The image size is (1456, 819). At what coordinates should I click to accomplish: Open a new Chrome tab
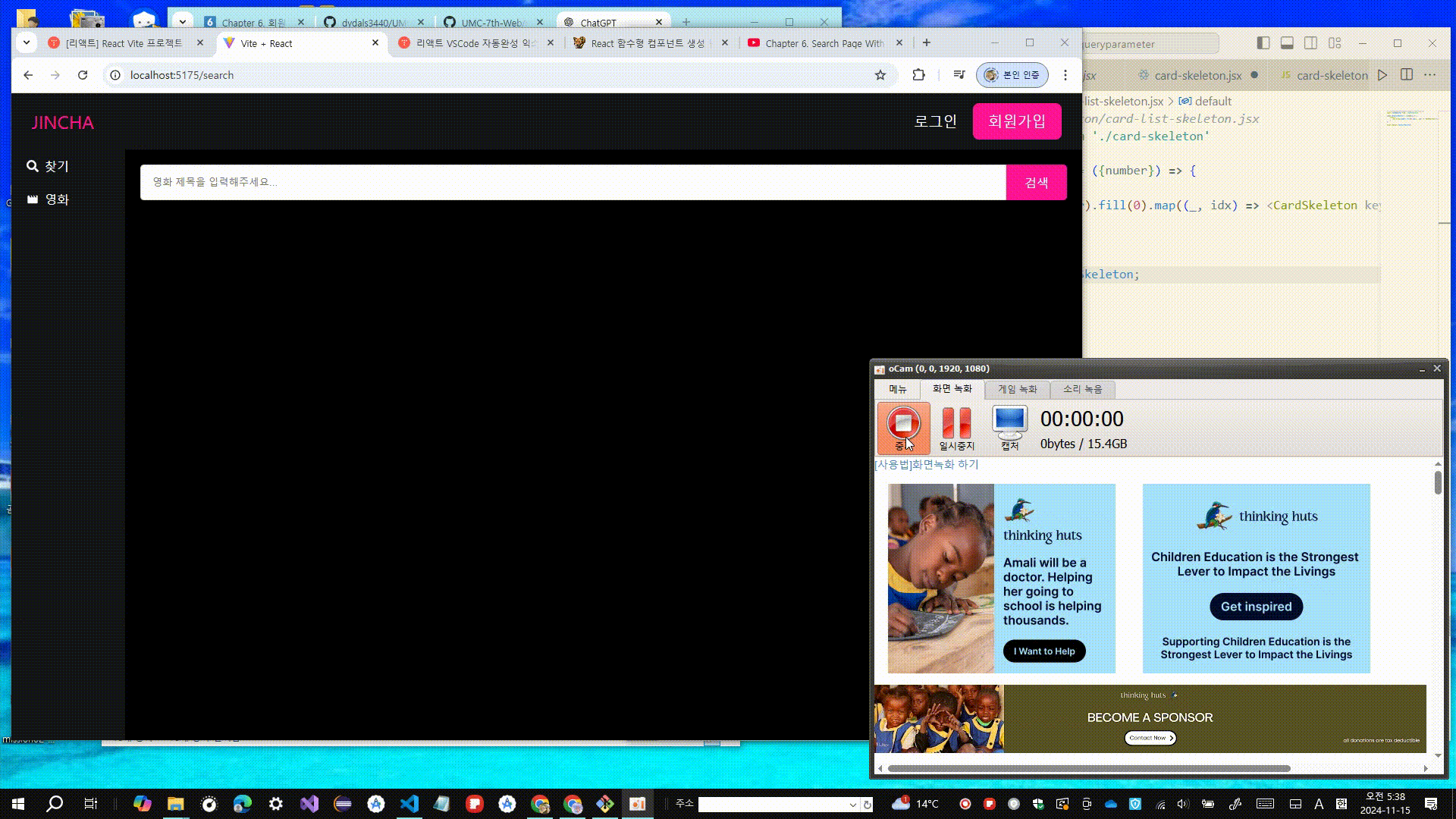click(x=927, y=42)
